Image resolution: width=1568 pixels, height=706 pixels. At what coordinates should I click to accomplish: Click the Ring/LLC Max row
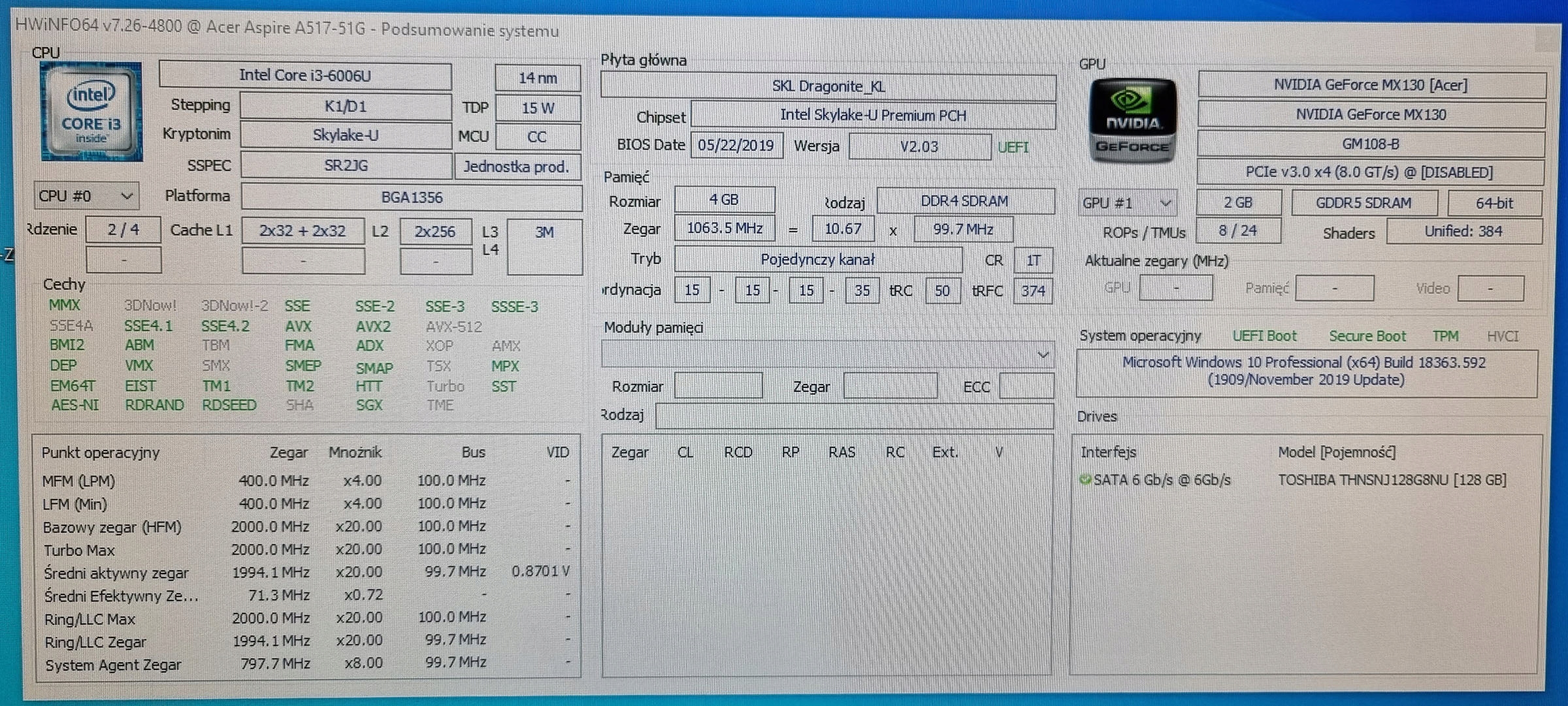(x=306, y=618)
